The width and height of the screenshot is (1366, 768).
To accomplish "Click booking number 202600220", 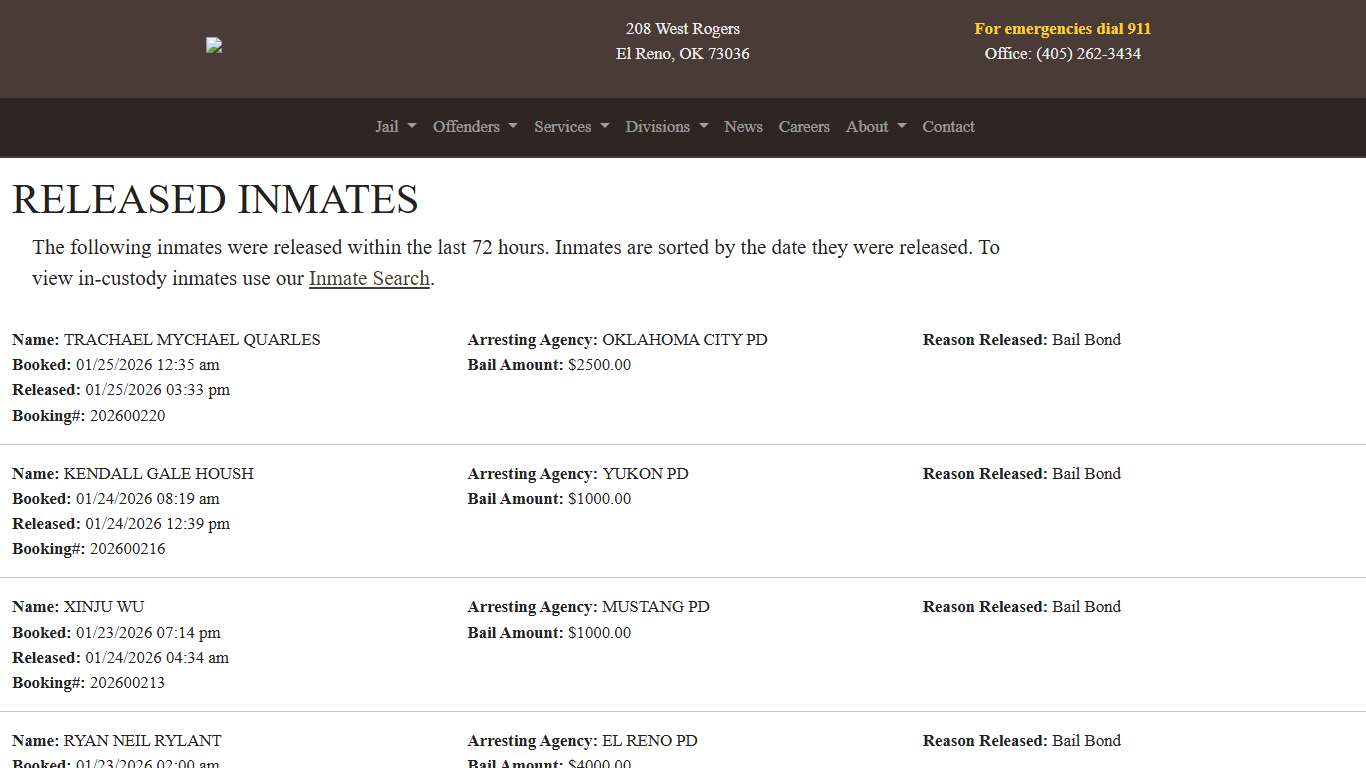I will point(127,416).
